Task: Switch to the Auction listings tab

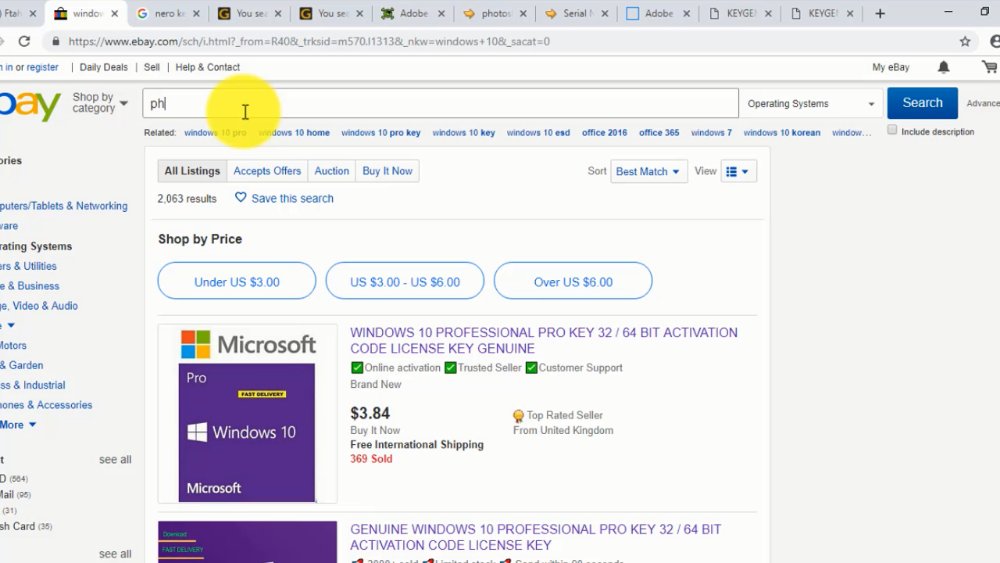Action: point(332,171)
